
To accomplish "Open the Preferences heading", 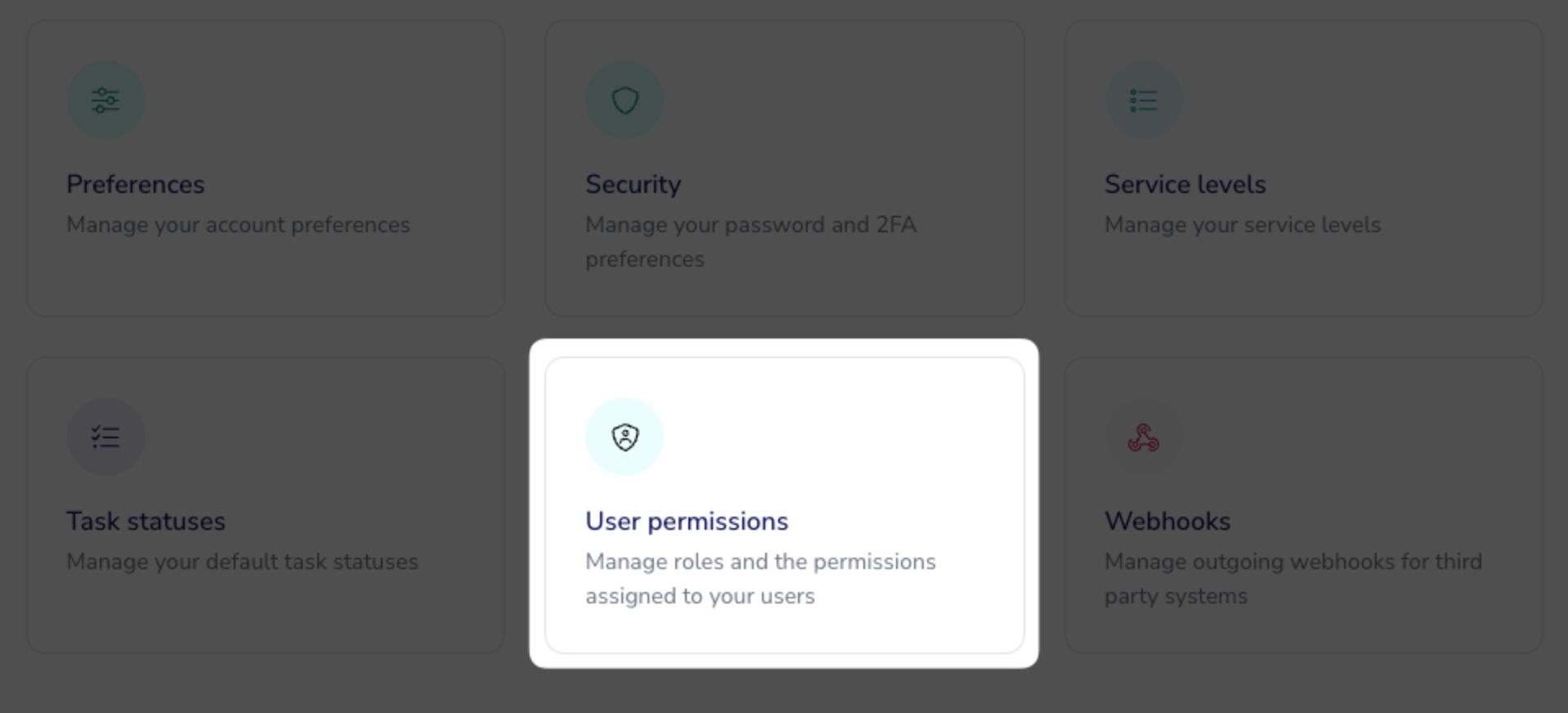I will pyautogui.click(x=136, y=185).
